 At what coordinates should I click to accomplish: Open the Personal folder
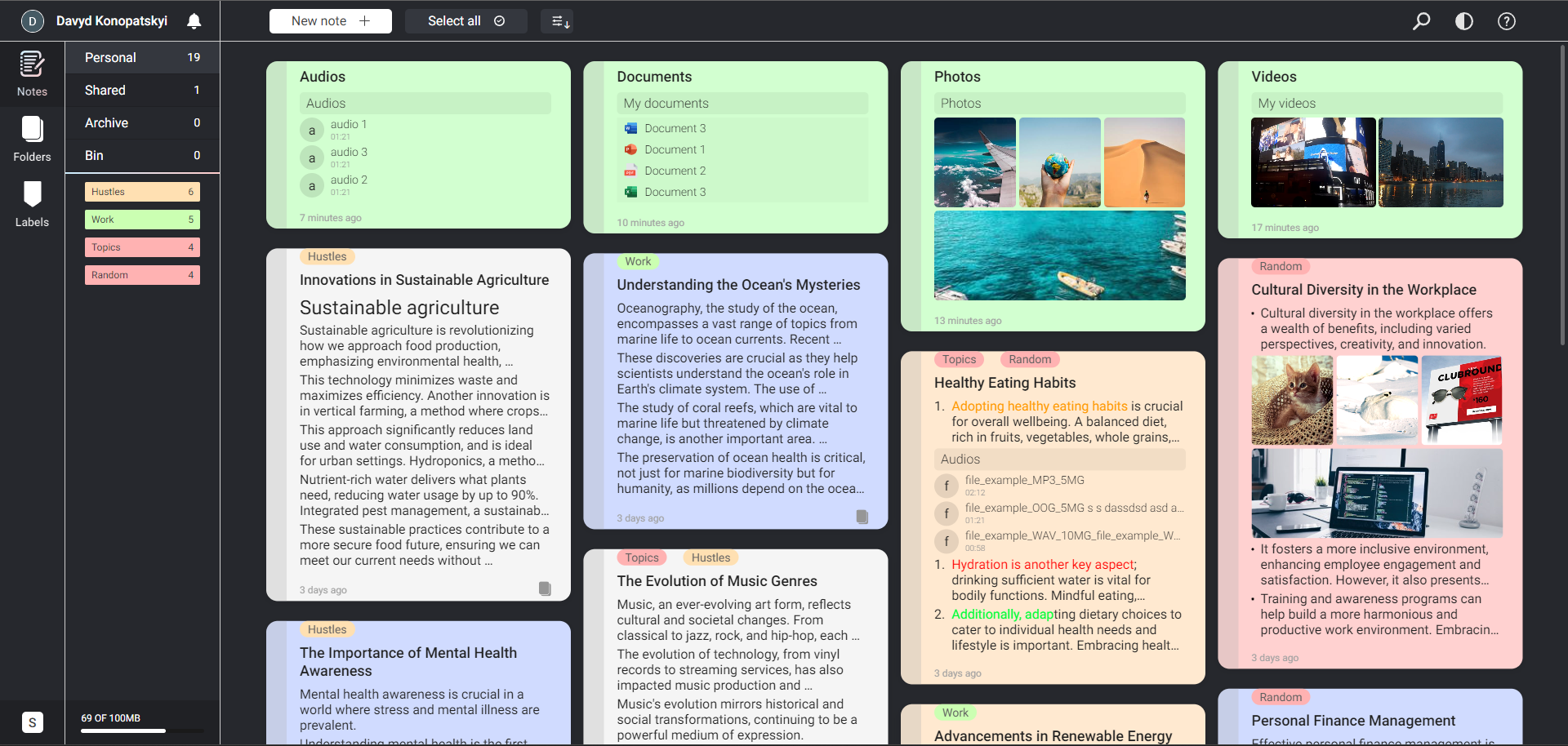tap(142, 57)
